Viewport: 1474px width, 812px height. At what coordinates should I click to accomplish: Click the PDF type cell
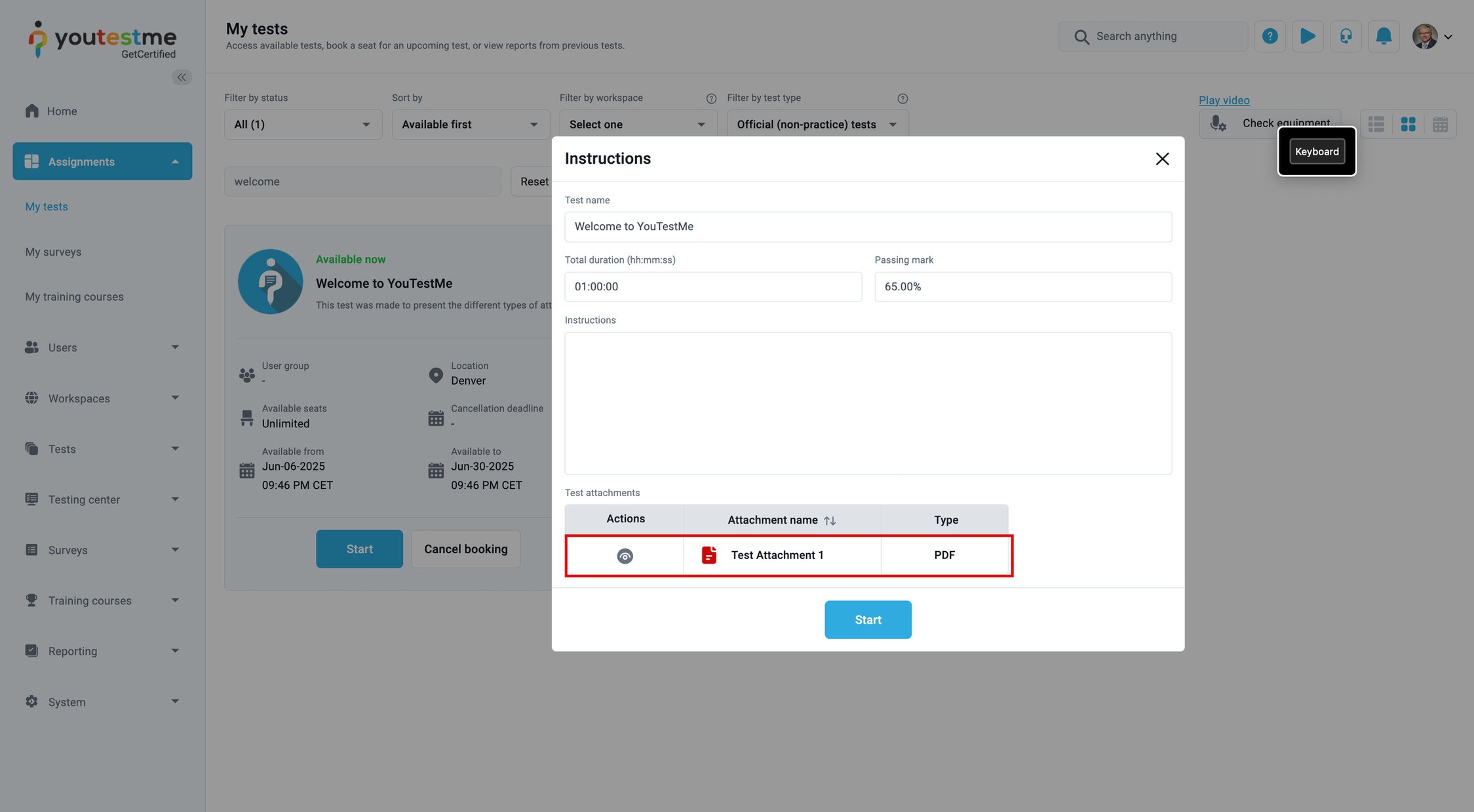click(x=944, y=555)
